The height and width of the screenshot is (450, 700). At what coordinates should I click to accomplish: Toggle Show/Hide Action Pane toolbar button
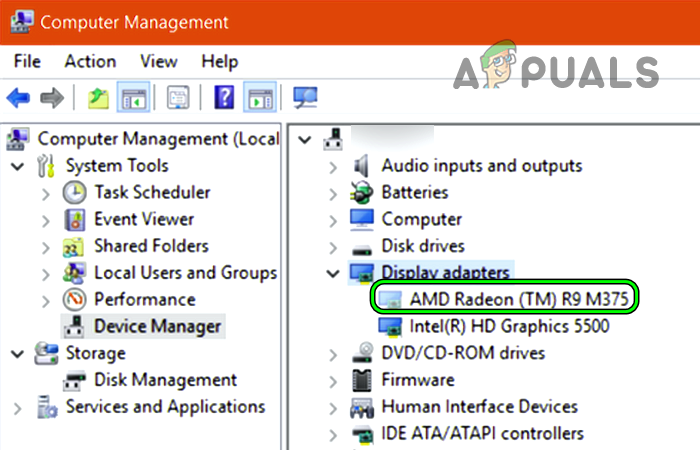coord(260,97)
